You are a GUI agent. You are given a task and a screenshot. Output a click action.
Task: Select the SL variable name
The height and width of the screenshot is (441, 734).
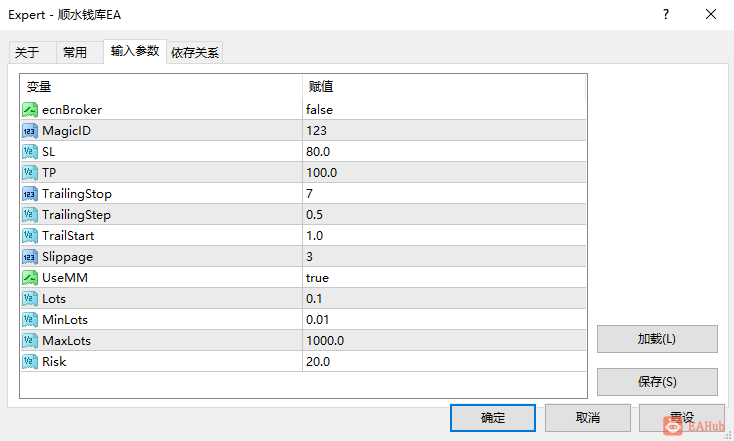[x=49, y=152]
